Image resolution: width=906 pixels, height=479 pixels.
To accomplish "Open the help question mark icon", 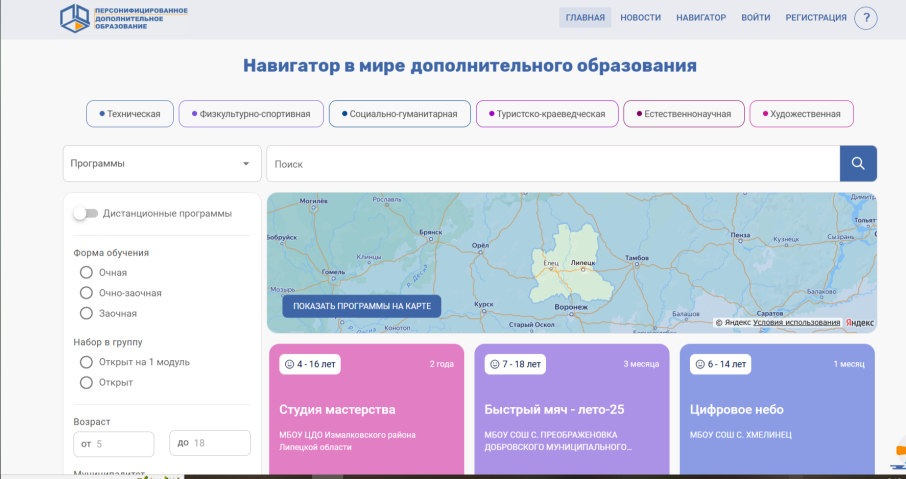I will point(866,18).
